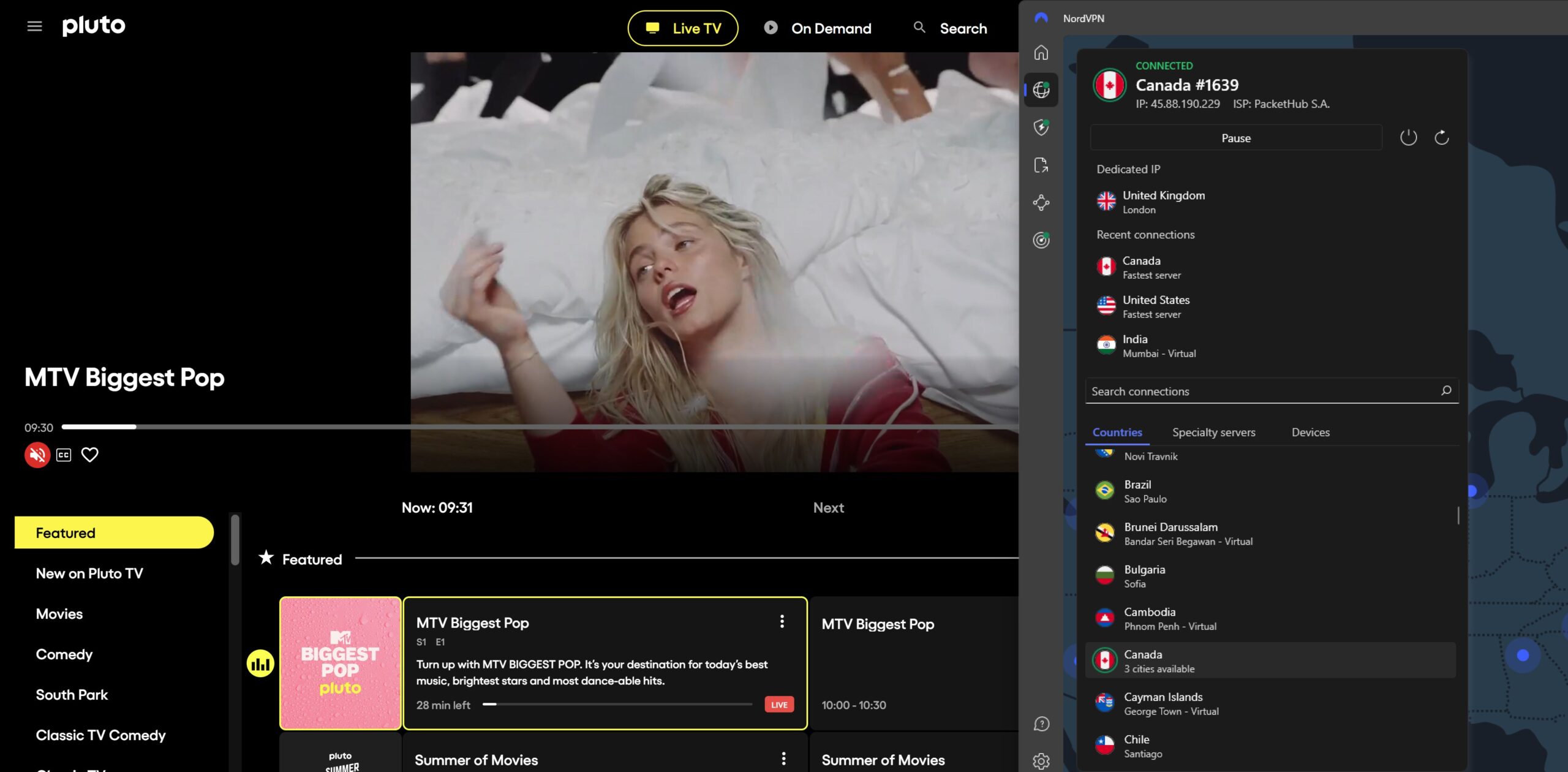Select the South Park category
Image resolution: width=1568 pixels, height=772 pixels.
pos(72,695)
